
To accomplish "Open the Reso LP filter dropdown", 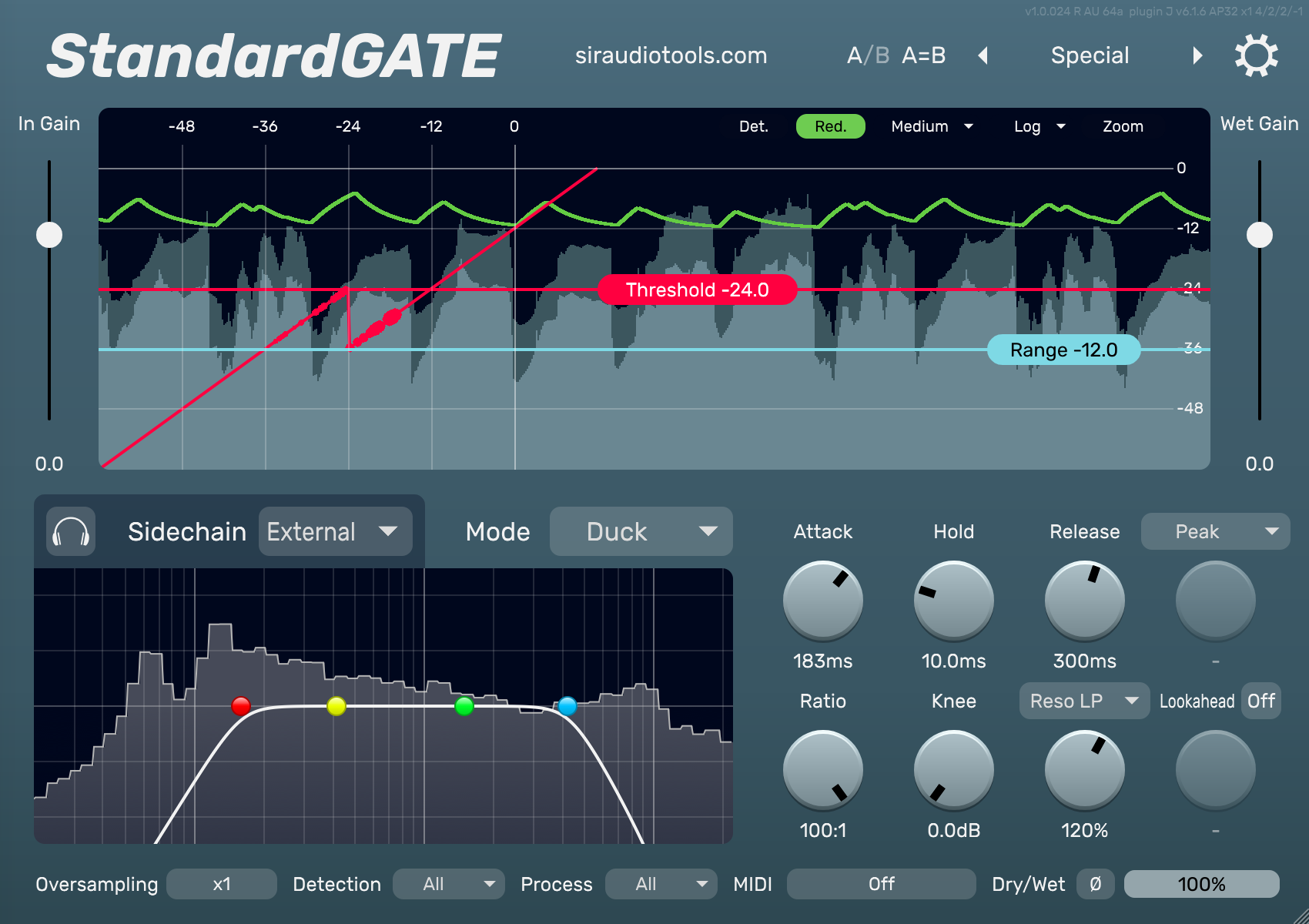I will pyautogui.click(x=1084, y=701).
